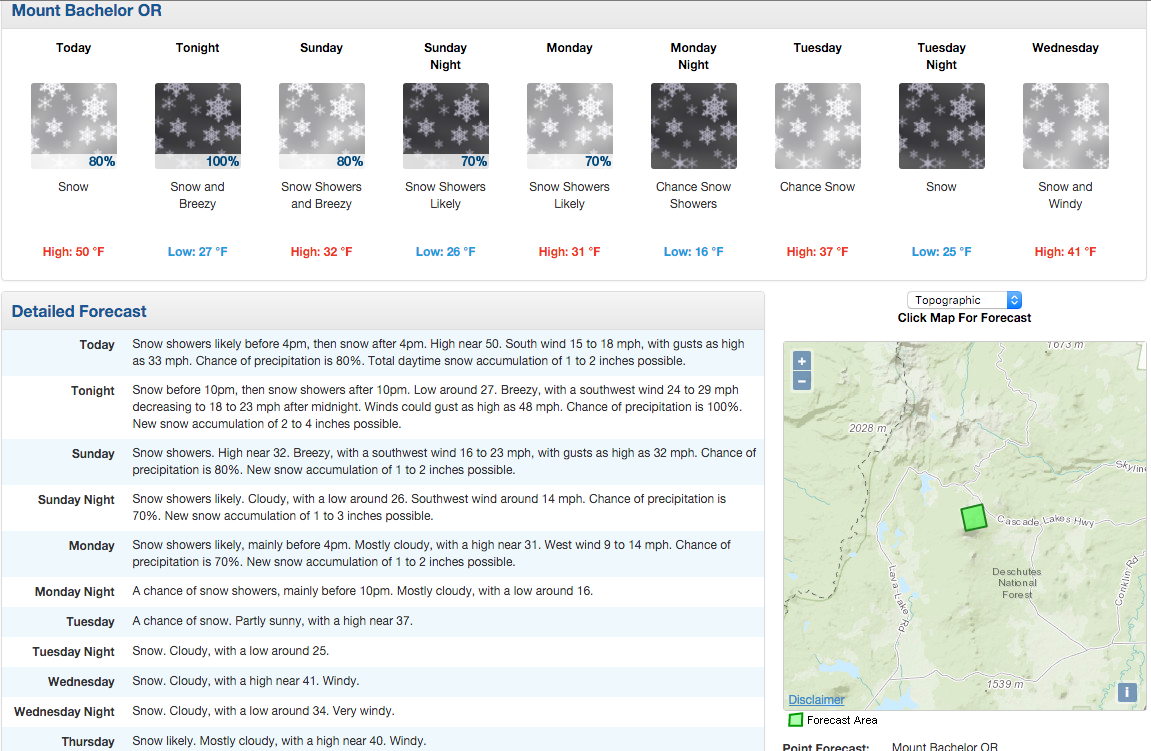Click the Sunday snow showers icon
1151x751 pixels.
click(x=322, y=126)
